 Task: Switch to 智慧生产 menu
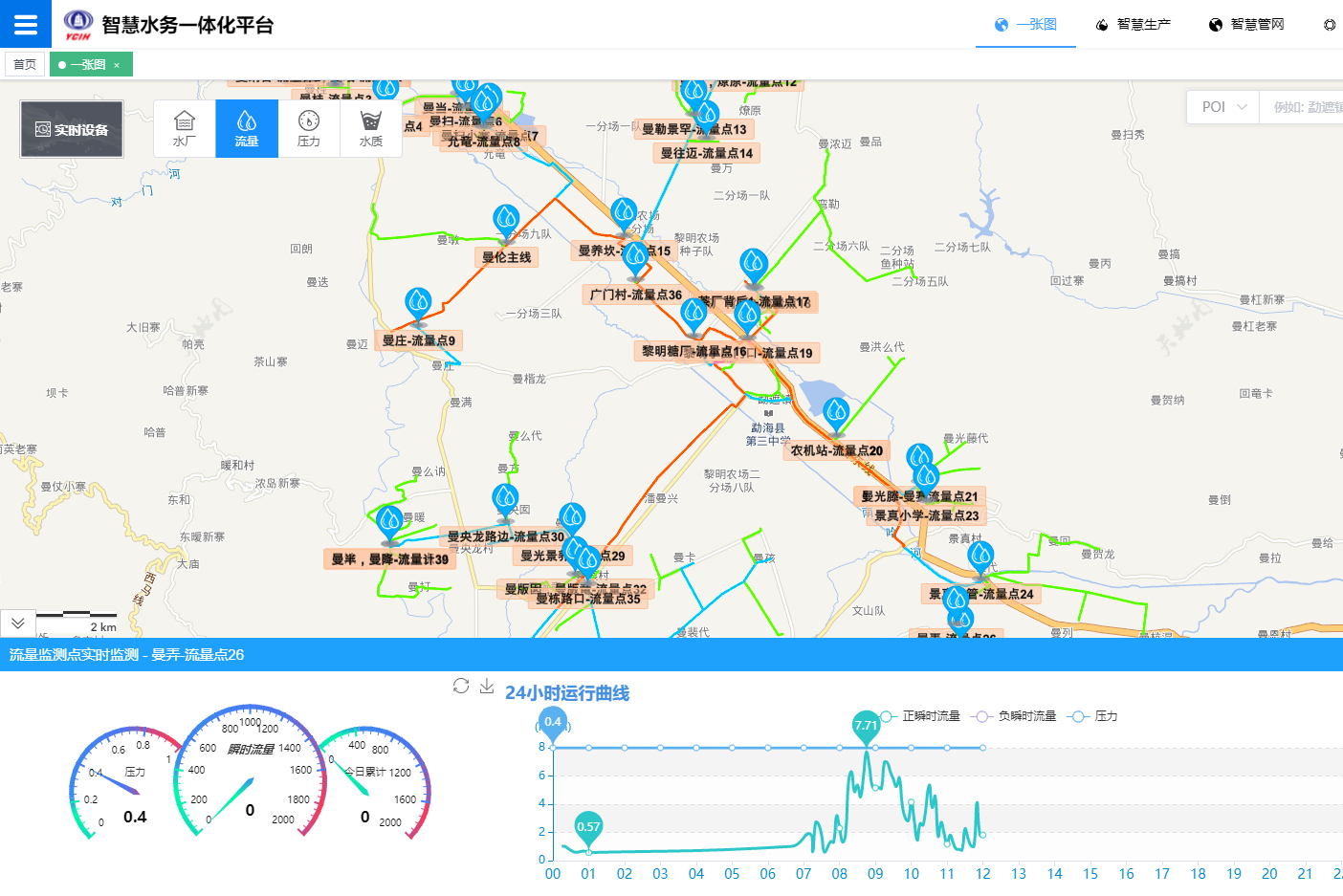pyautogui.click(x=1134, y=25)
